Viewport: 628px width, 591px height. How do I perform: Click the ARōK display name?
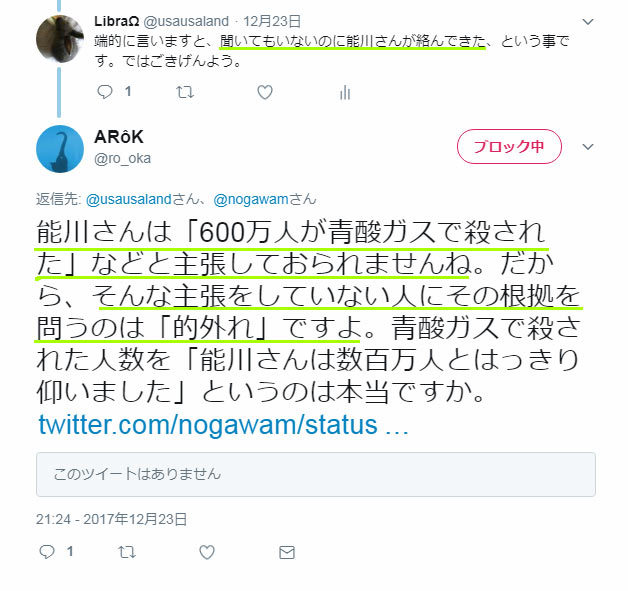click(x=119, y=137)
